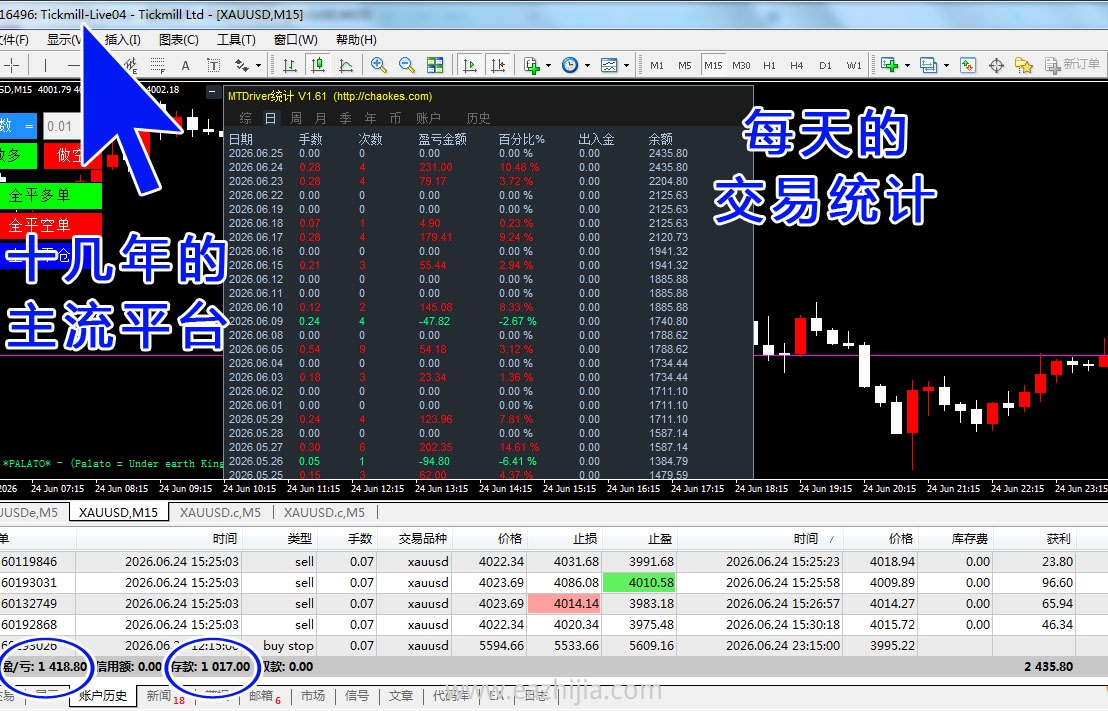This screenshot has width=1108, height=711.
Task: Open the 帮助(H) menu
Action: tap(356, 40)
